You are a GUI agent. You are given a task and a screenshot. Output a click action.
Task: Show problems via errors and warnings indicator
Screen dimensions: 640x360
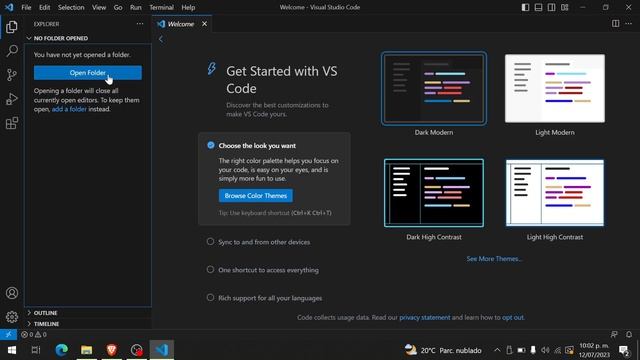34,334
